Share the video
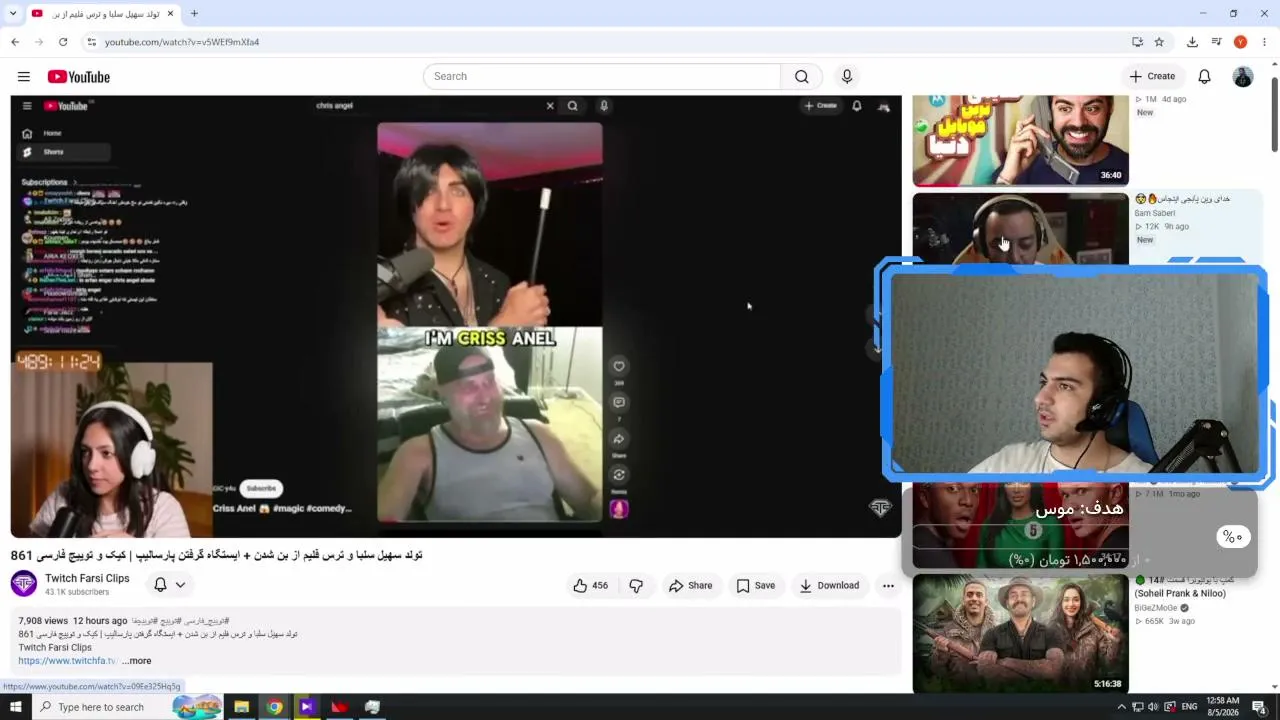 click(691, 586)
